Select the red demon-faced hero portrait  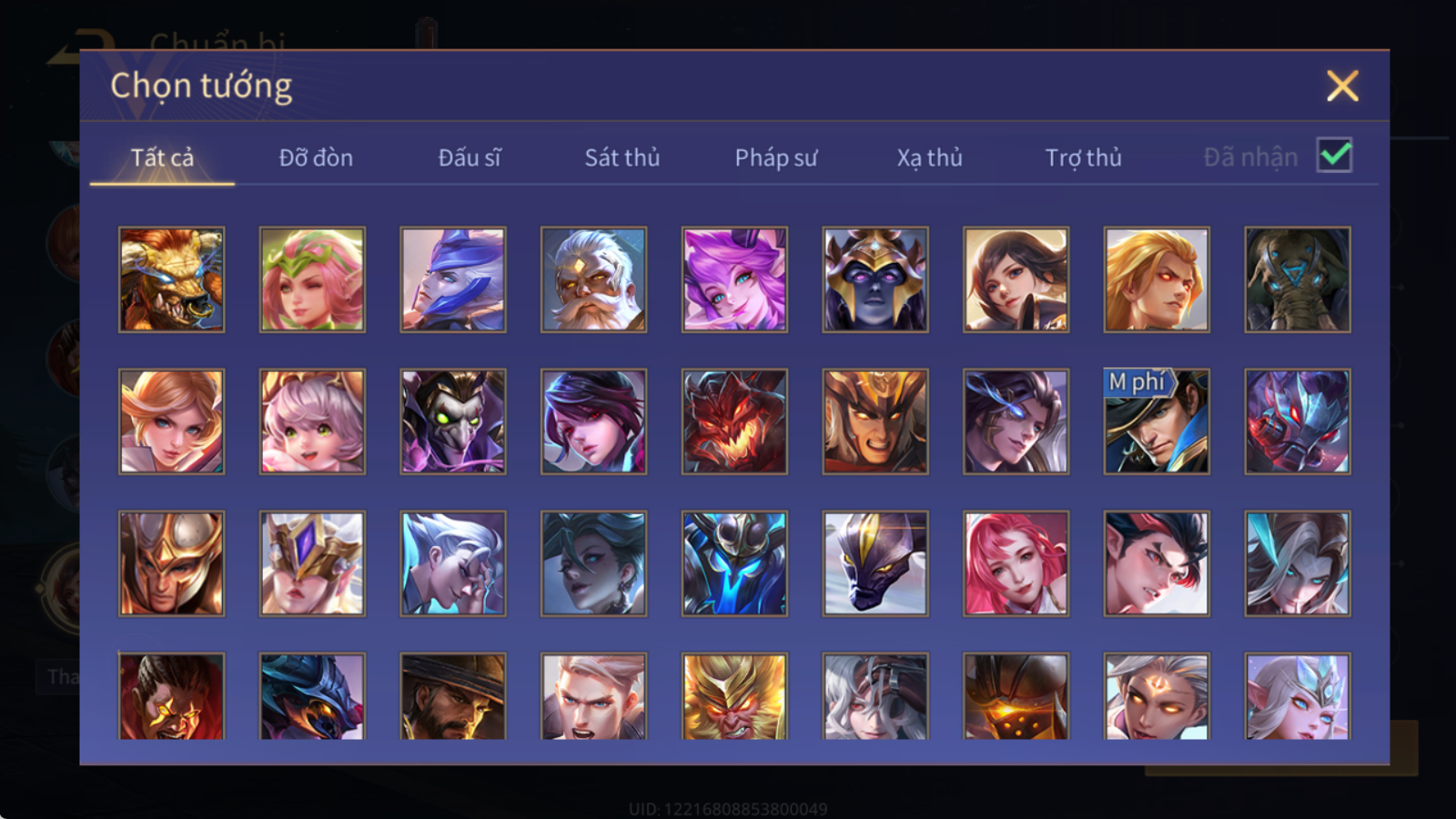(734, 421)
